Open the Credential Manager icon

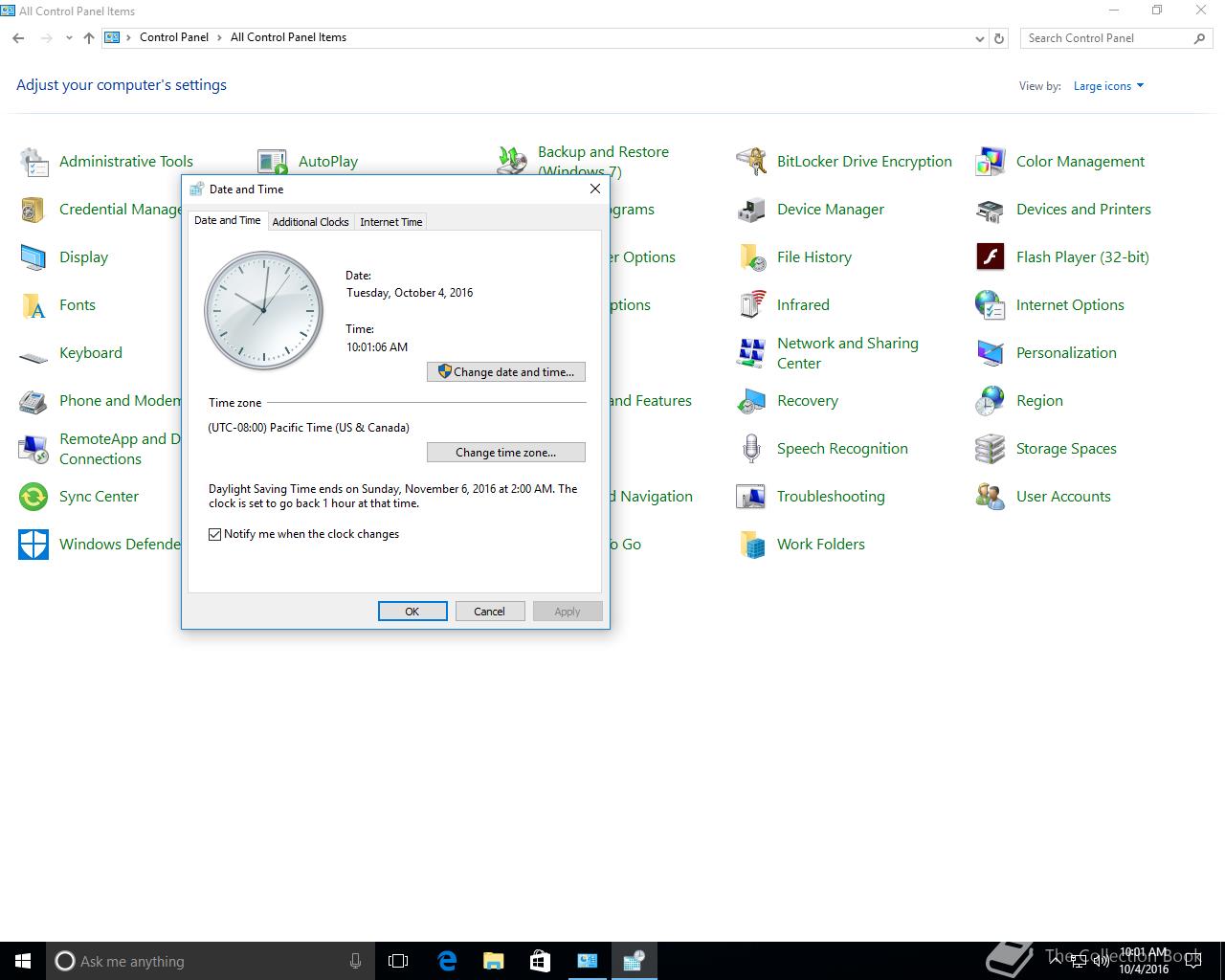pyautogui.click(x=33, y=210)
